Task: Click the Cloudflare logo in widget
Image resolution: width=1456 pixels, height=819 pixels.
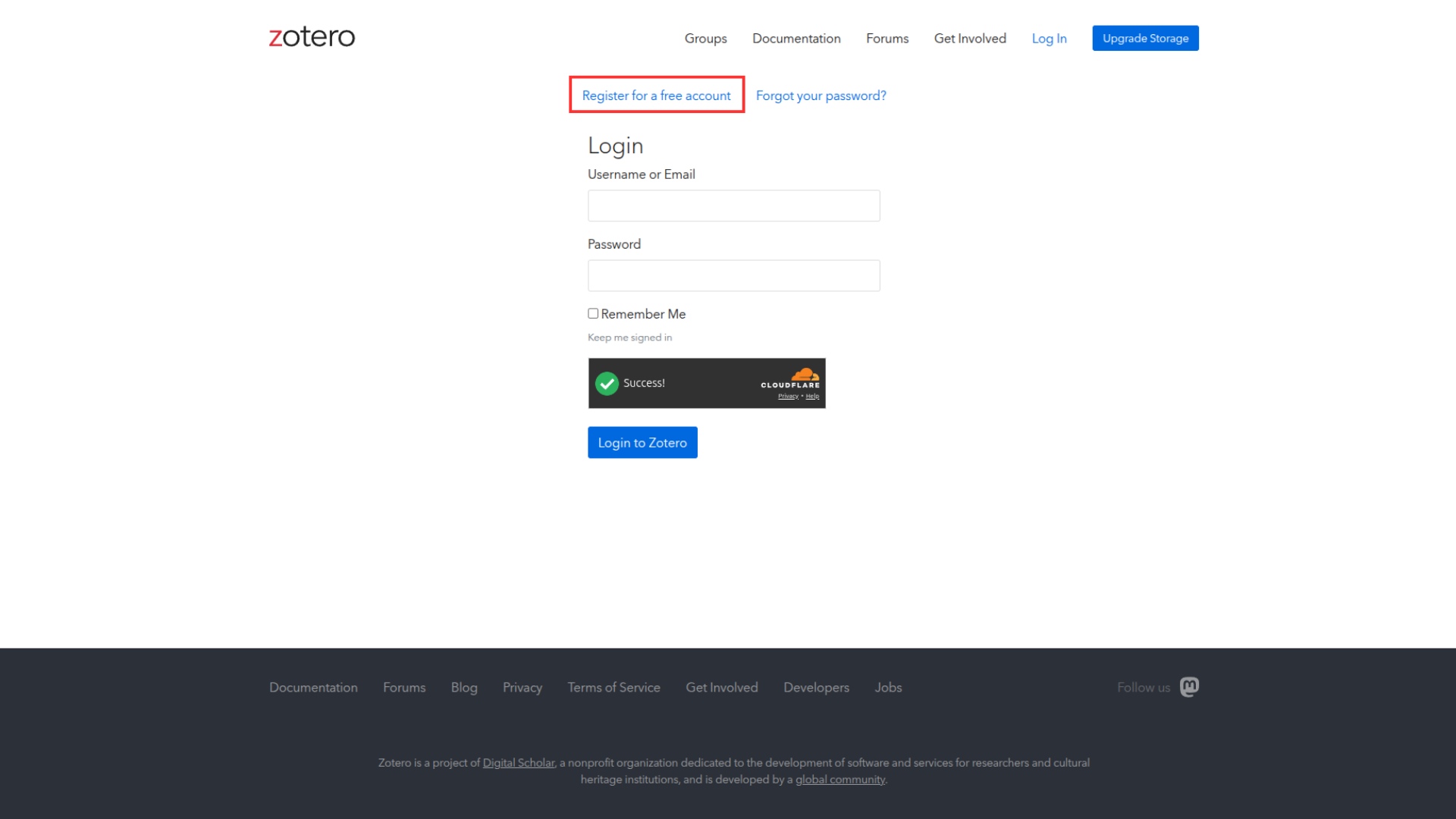Action: 790,378
